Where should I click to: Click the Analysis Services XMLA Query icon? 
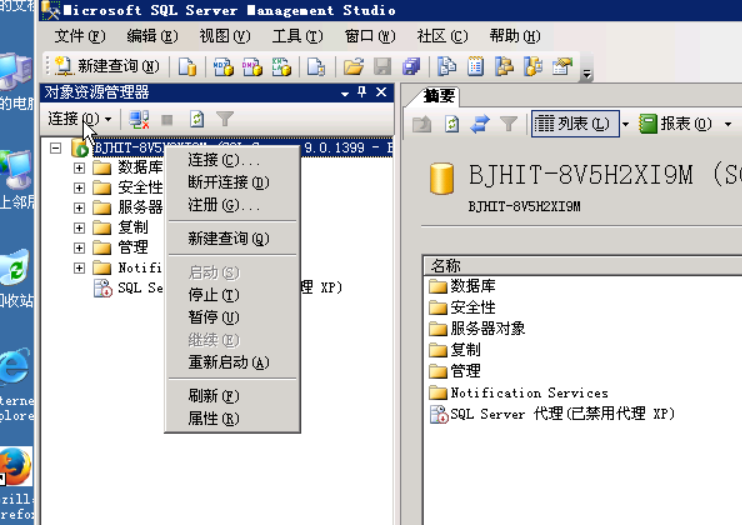click(x=281, y=66)
